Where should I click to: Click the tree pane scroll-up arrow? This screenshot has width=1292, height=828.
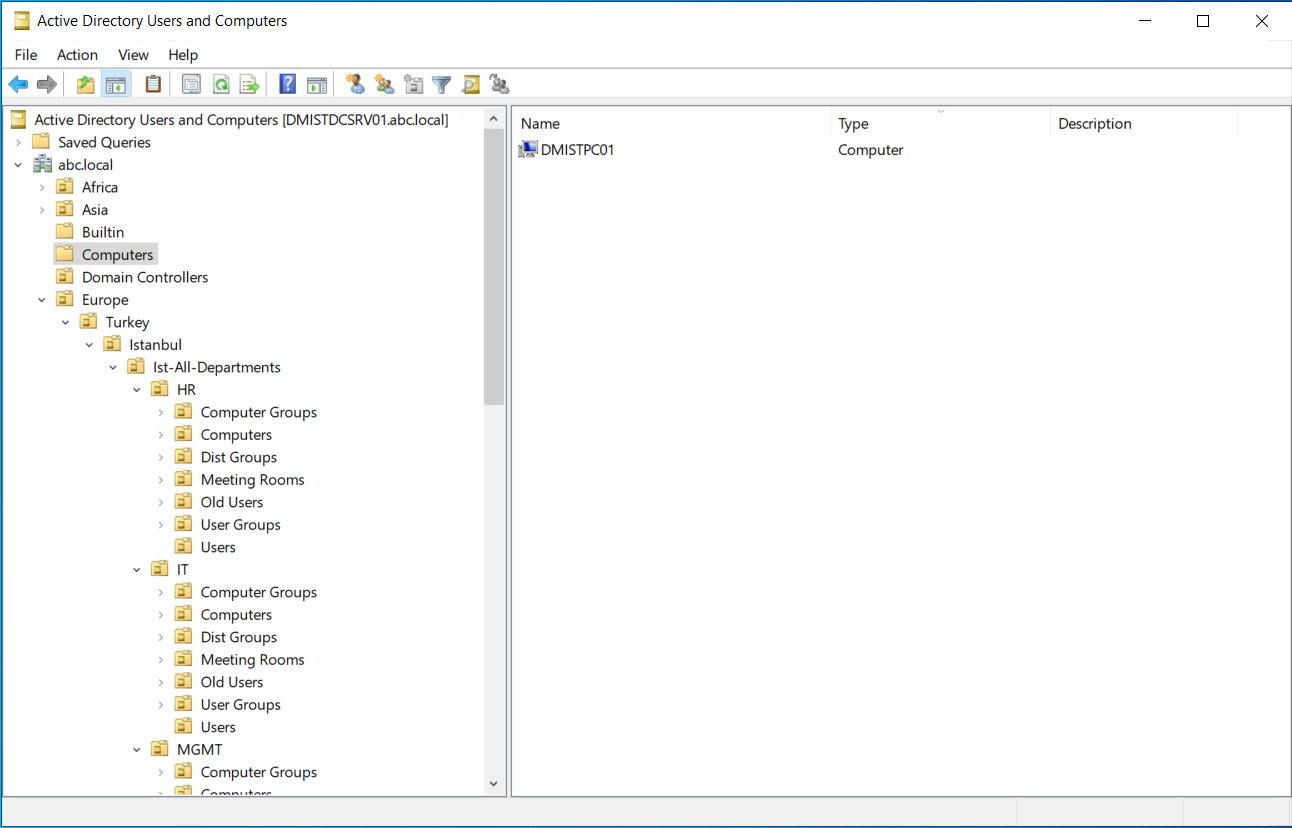pyautogui.click(x=493, y=119)
